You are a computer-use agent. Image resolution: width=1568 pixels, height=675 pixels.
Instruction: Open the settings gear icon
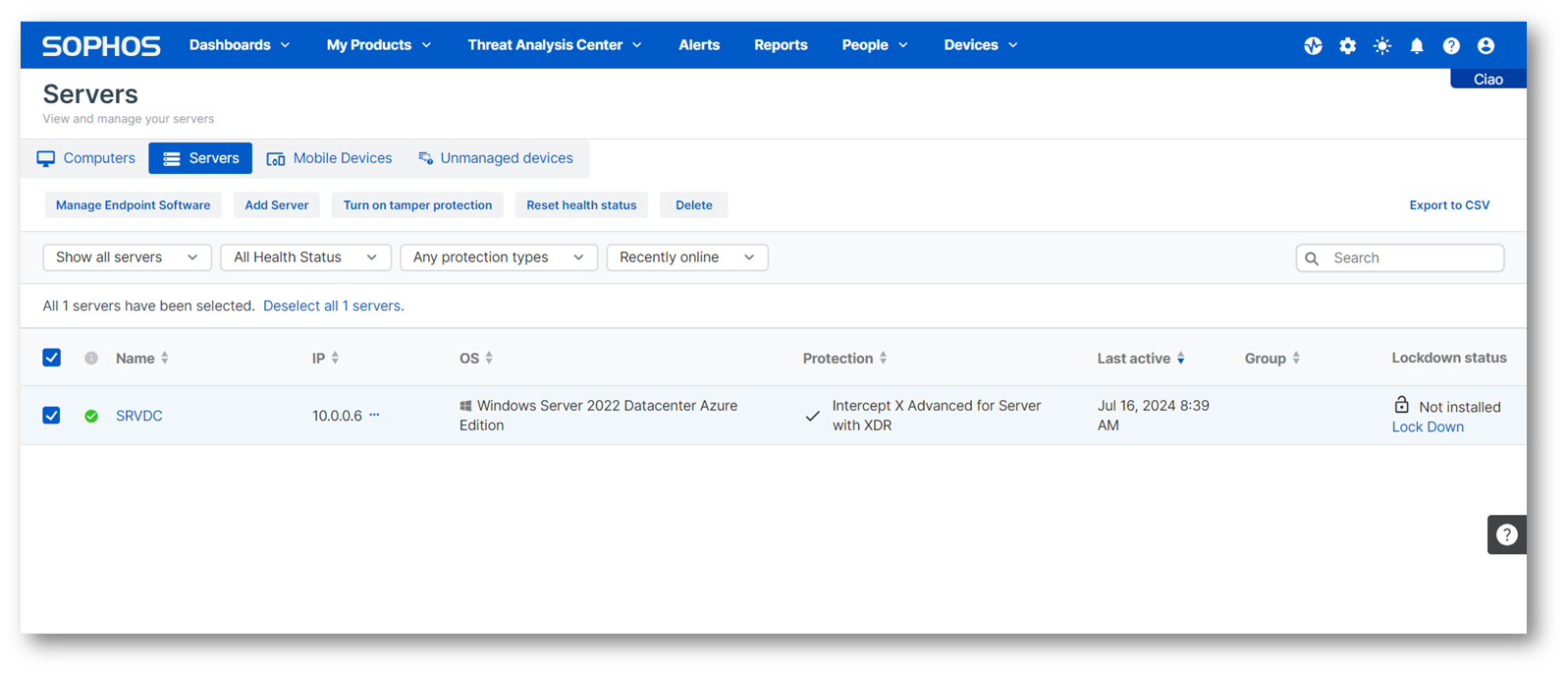pyautogui.click(x=1347, y=46)
